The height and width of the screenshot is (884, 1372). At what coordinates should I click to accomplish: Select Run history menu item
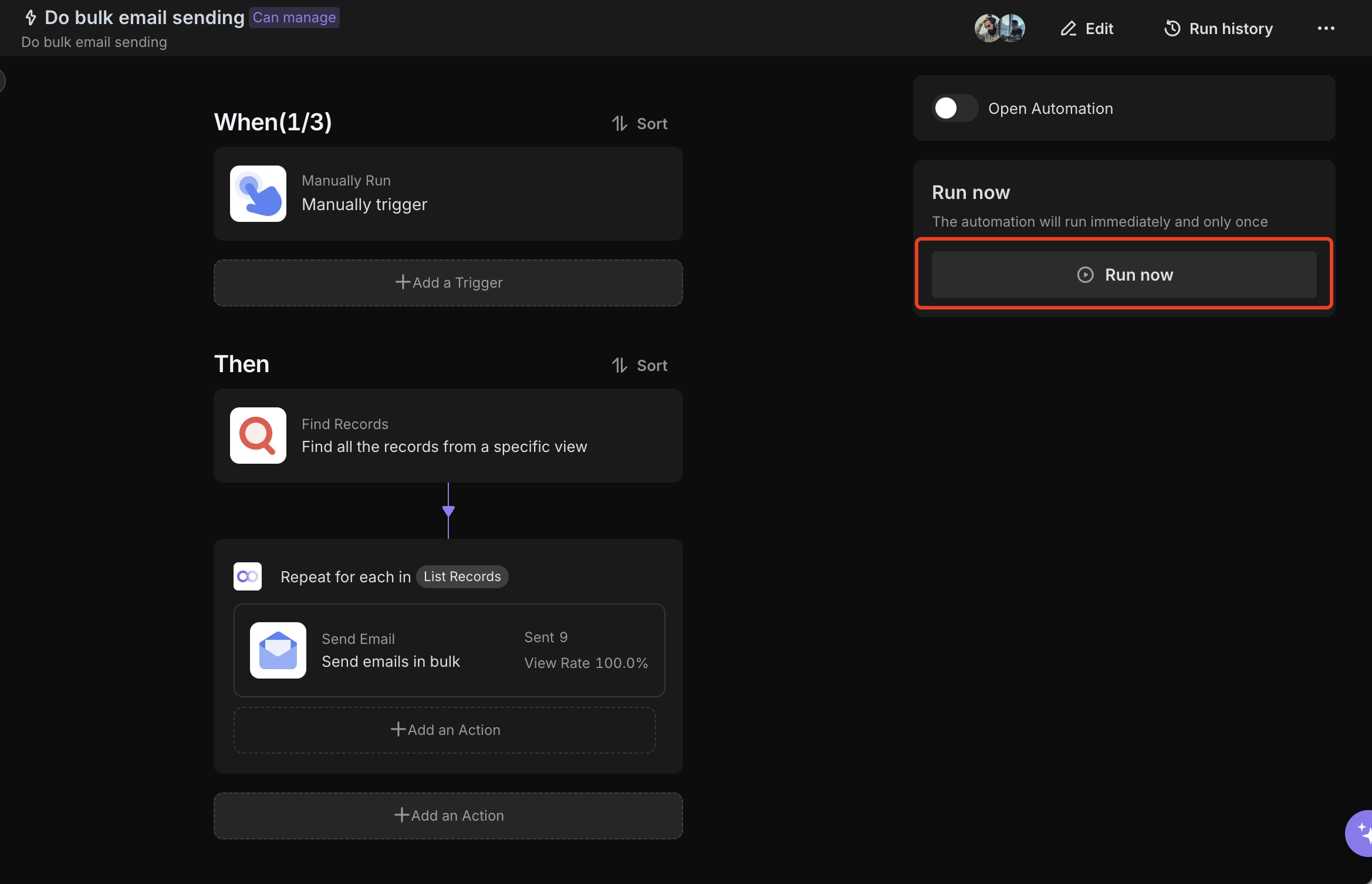(1218, 27)
